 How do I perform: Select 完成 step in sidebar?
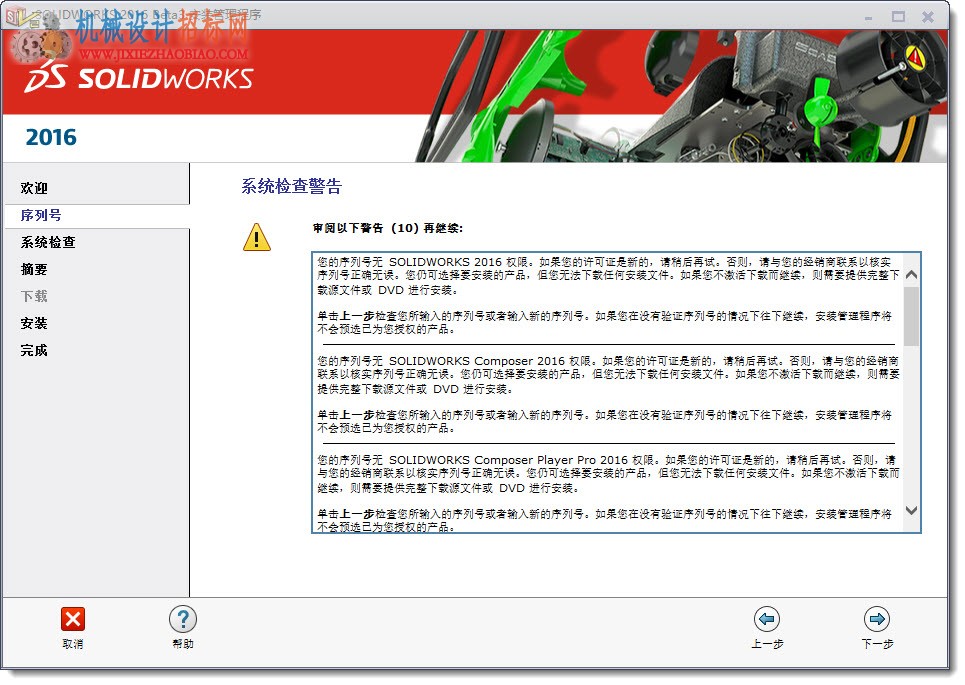tap(34, 351)
